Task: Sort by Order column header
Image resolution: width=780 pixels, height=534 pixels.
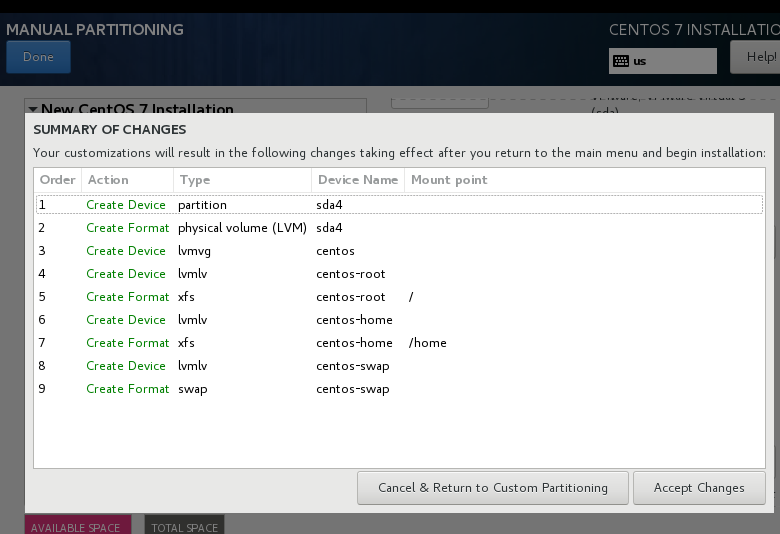Action: (58, 180)
